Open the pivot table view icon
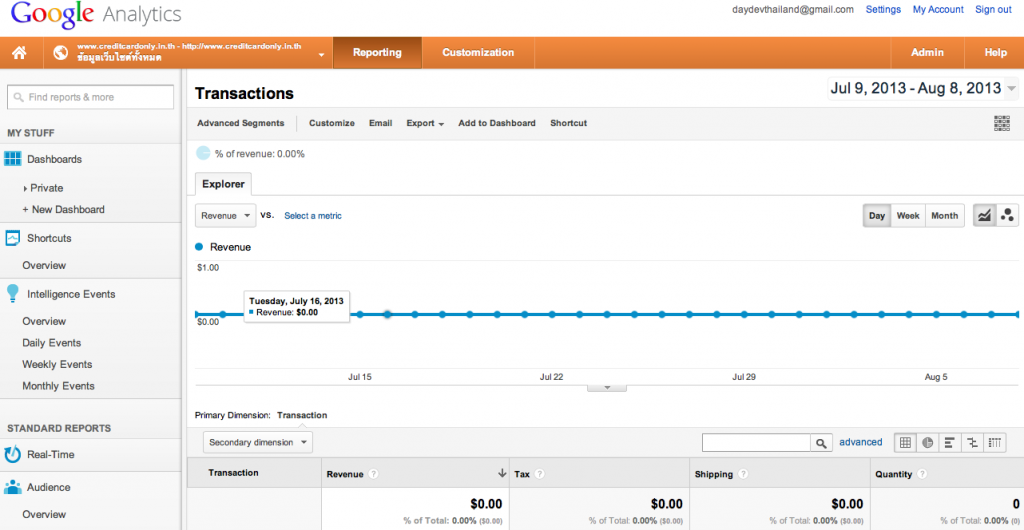The image size is (1024, 530). point(993,443)
